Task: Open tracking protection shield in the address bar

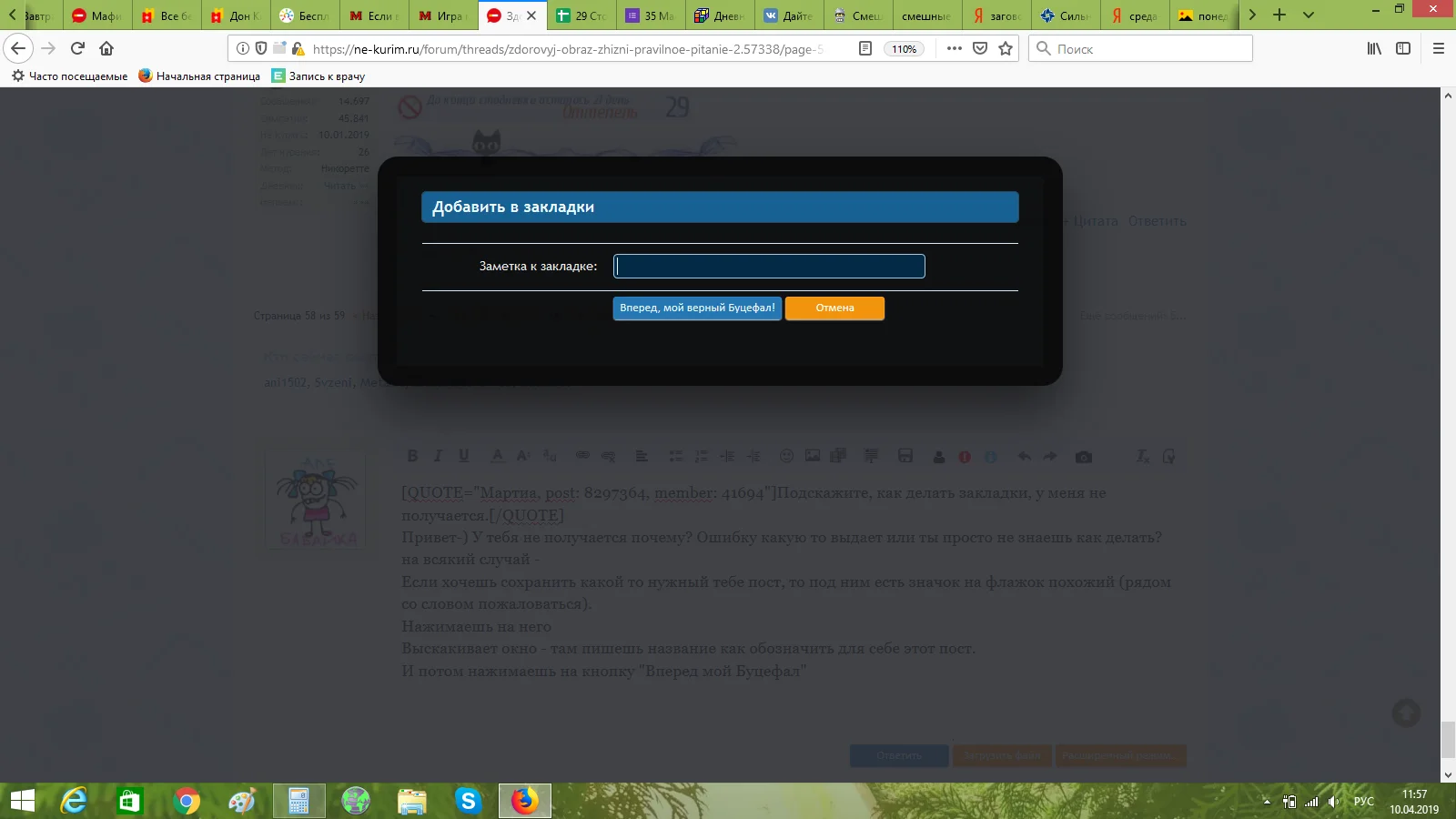Action: (261, 48)
